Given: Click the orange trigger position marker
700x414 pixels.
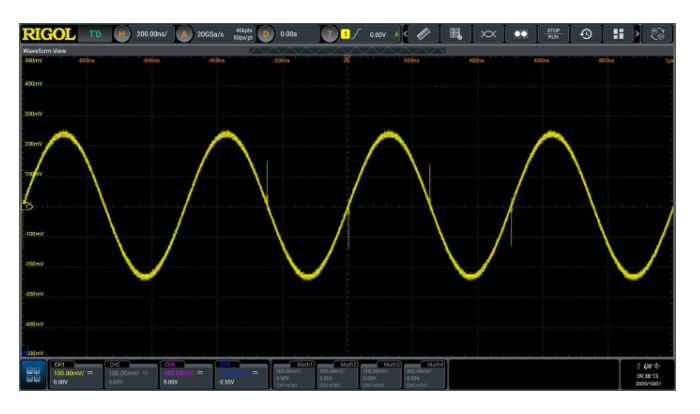Looking at the screenshot, I should click(x=347, y=59).
